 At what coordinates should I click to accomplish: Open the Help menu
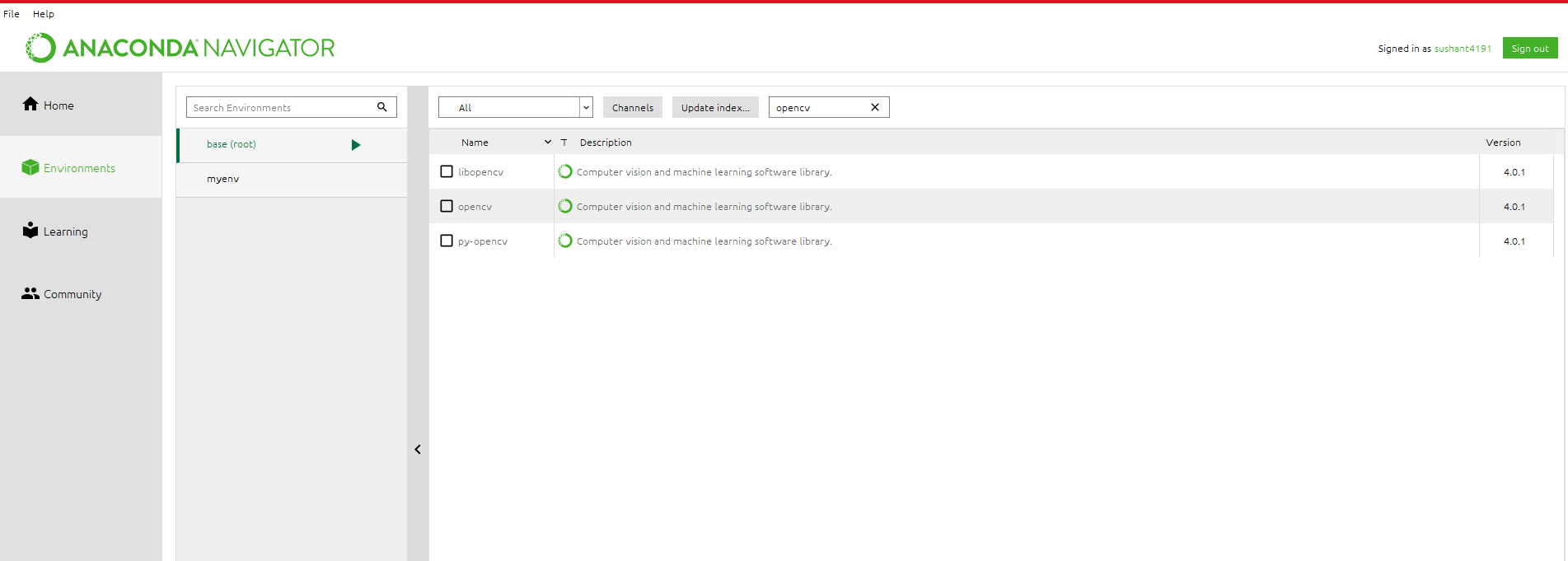click(x=44, y=14)
